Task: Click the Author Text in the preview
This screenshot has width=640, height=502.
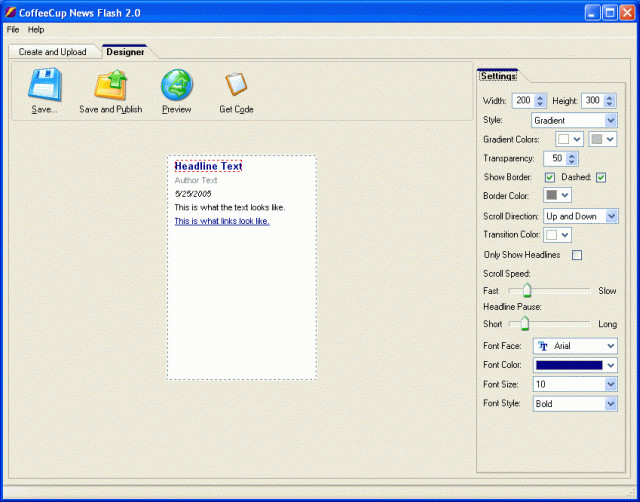Action: (x=196, y=180)
